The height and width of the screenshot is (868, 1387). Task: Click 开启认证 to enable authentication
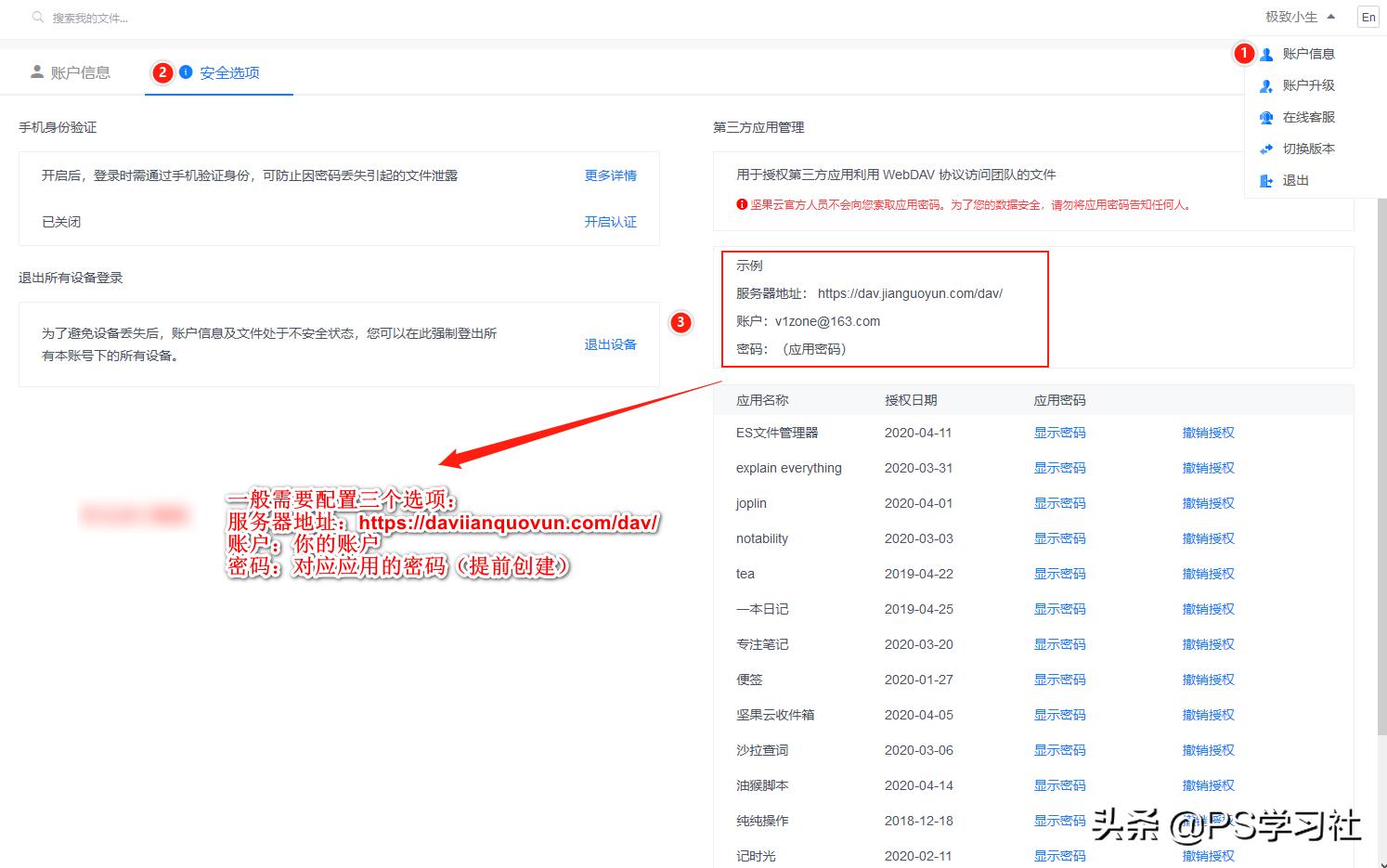click(x=610, y=222)
